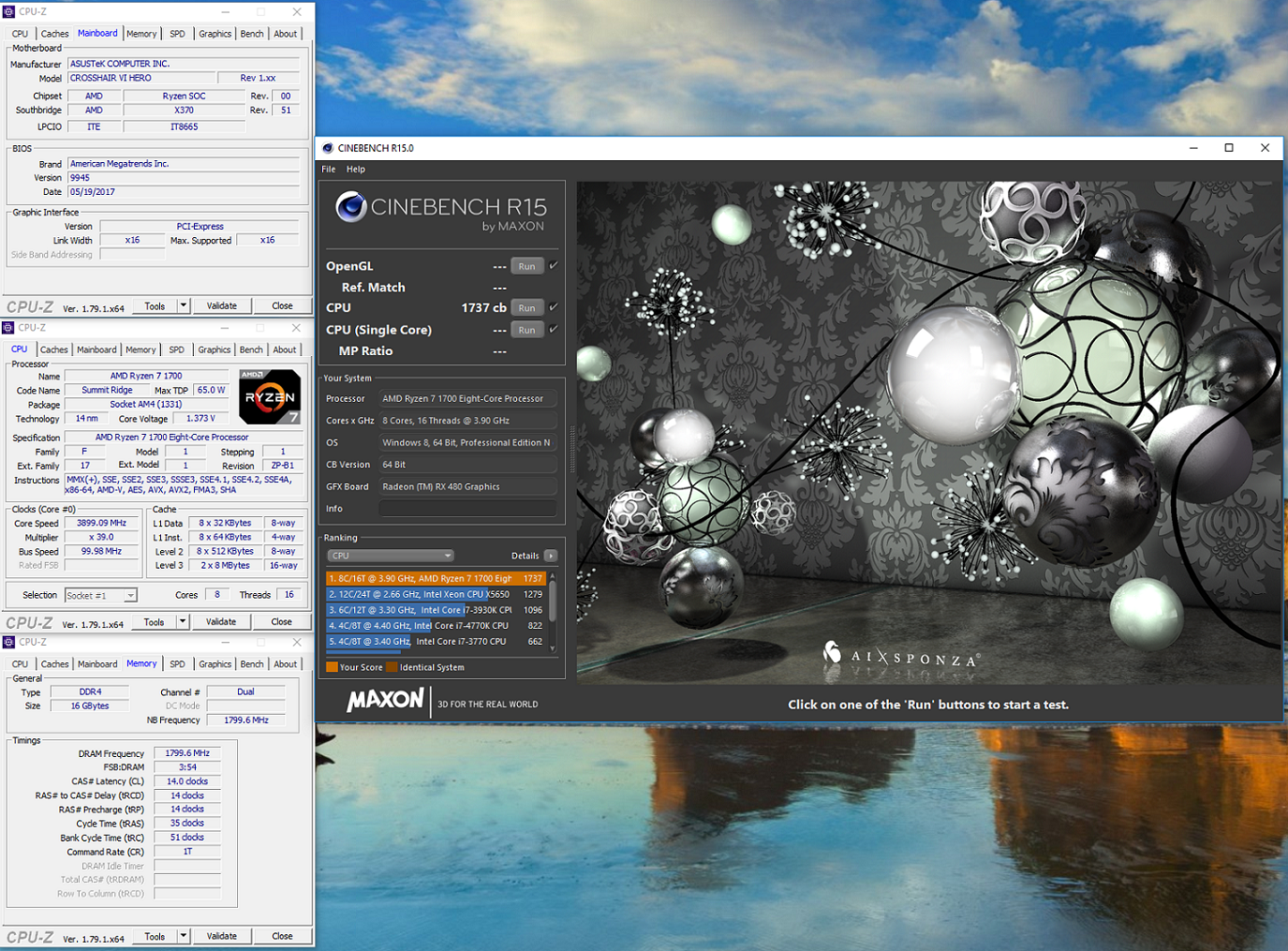This screenshot has height=951, width=1288.
Task: Open the Ranking CPU dropdown
Action: click(391, 556)
